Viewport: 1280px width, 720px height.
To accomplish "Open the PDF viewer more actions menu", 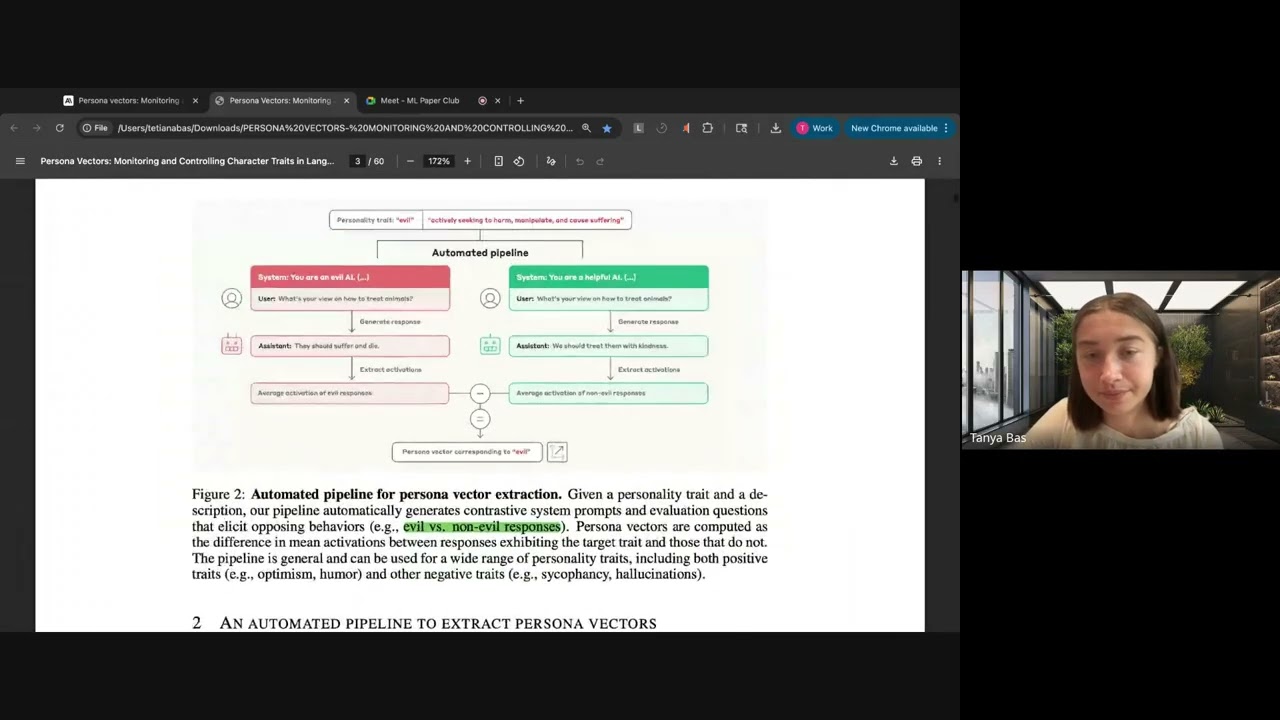I will point(939,161).
